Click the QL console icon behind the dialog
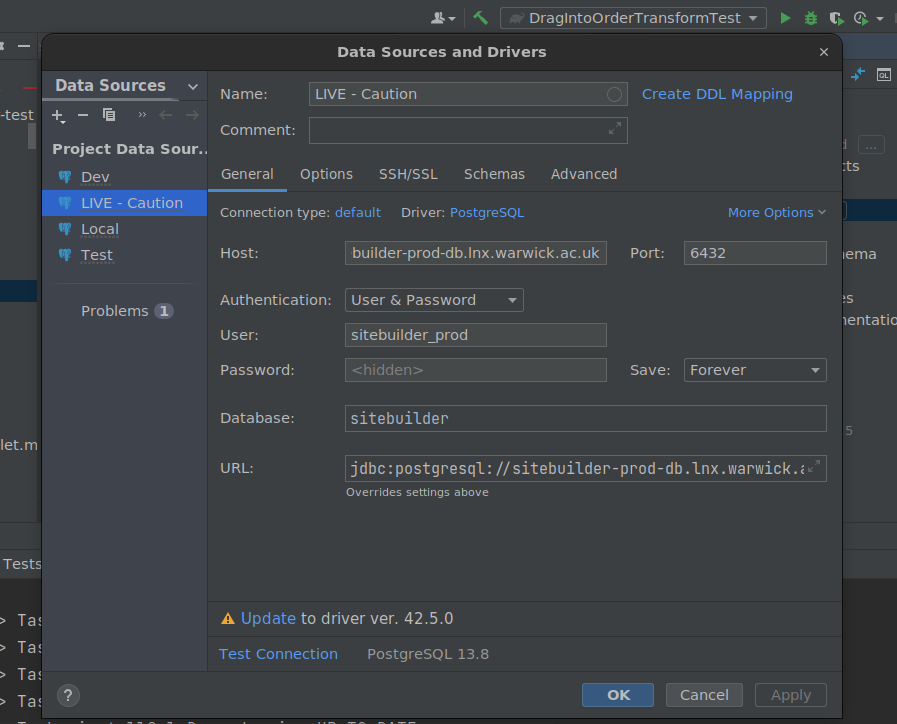Image resolution: width=897 pixels, height=724 pixels. pyautogui.click(x=884, y=75)
